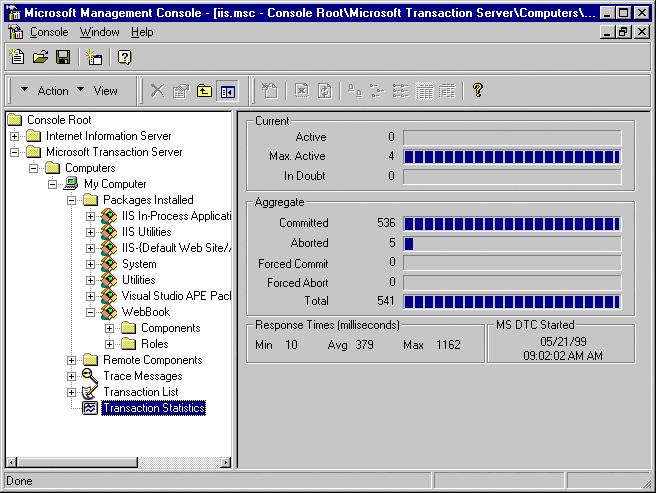Click the tree pane horizontal scrollbar thumb
Screen dimensions: 656x493
click(x=77, y=462)
